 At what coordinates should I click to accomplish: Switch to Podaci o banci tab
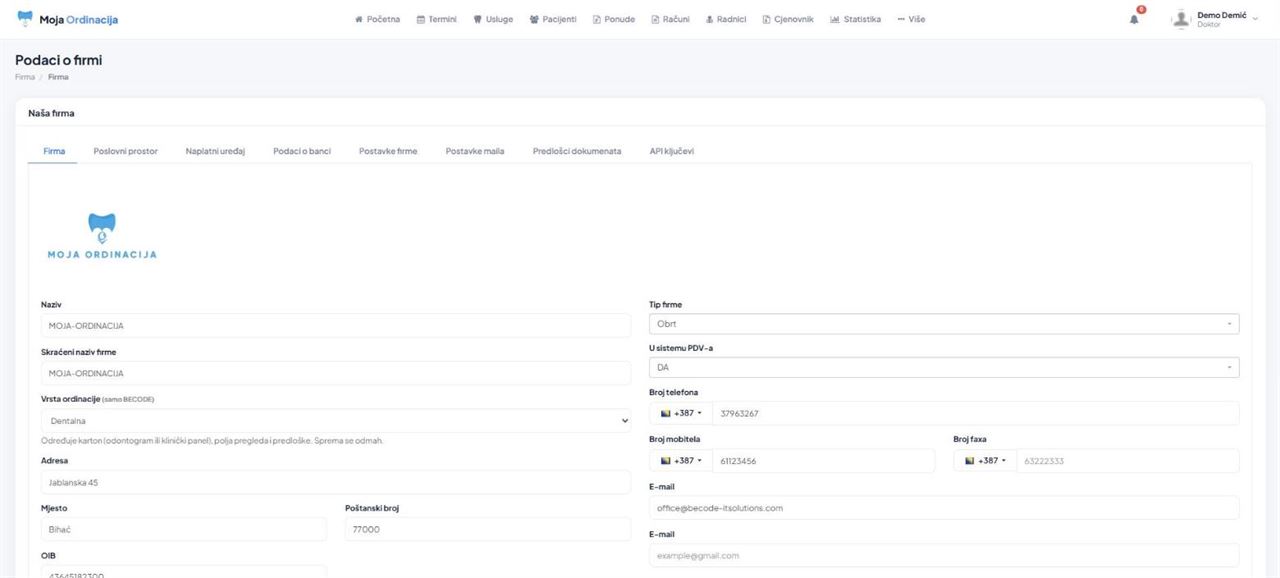pyautogui.click(x=302, y=151)
